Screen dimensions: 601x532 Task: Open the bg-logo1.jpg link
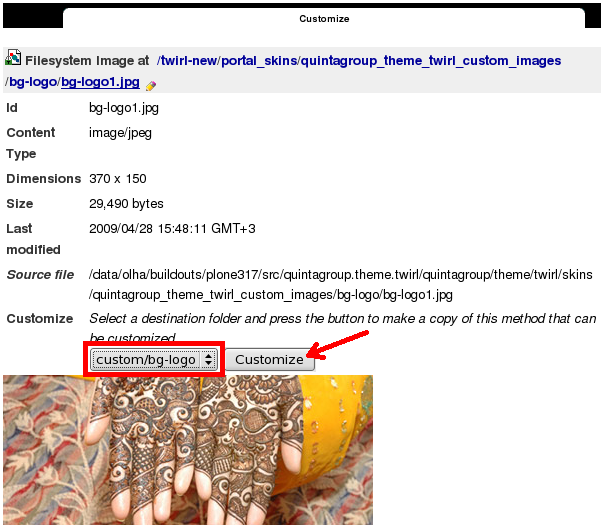[100, 82]
